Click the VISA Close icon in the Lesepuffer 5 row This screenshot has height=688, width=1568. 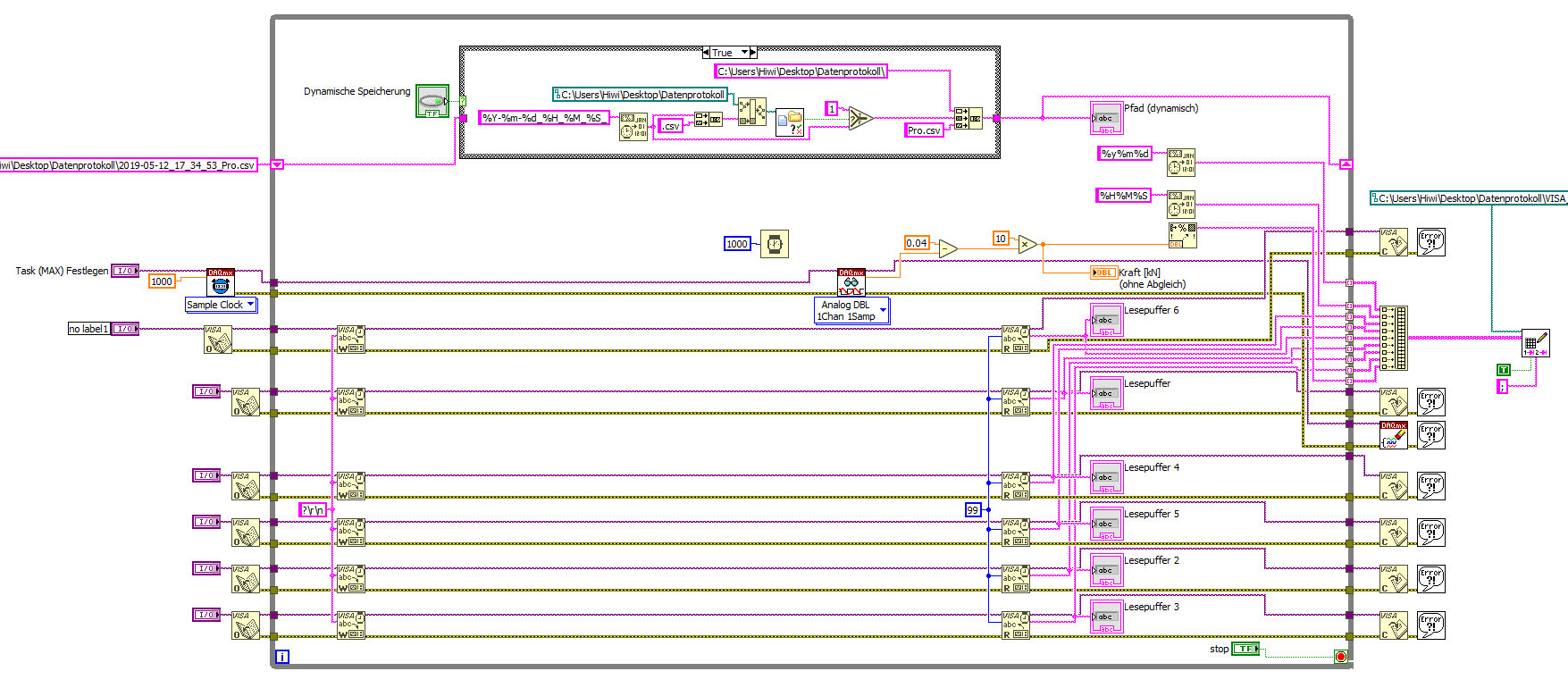(x=1394, y=533)
